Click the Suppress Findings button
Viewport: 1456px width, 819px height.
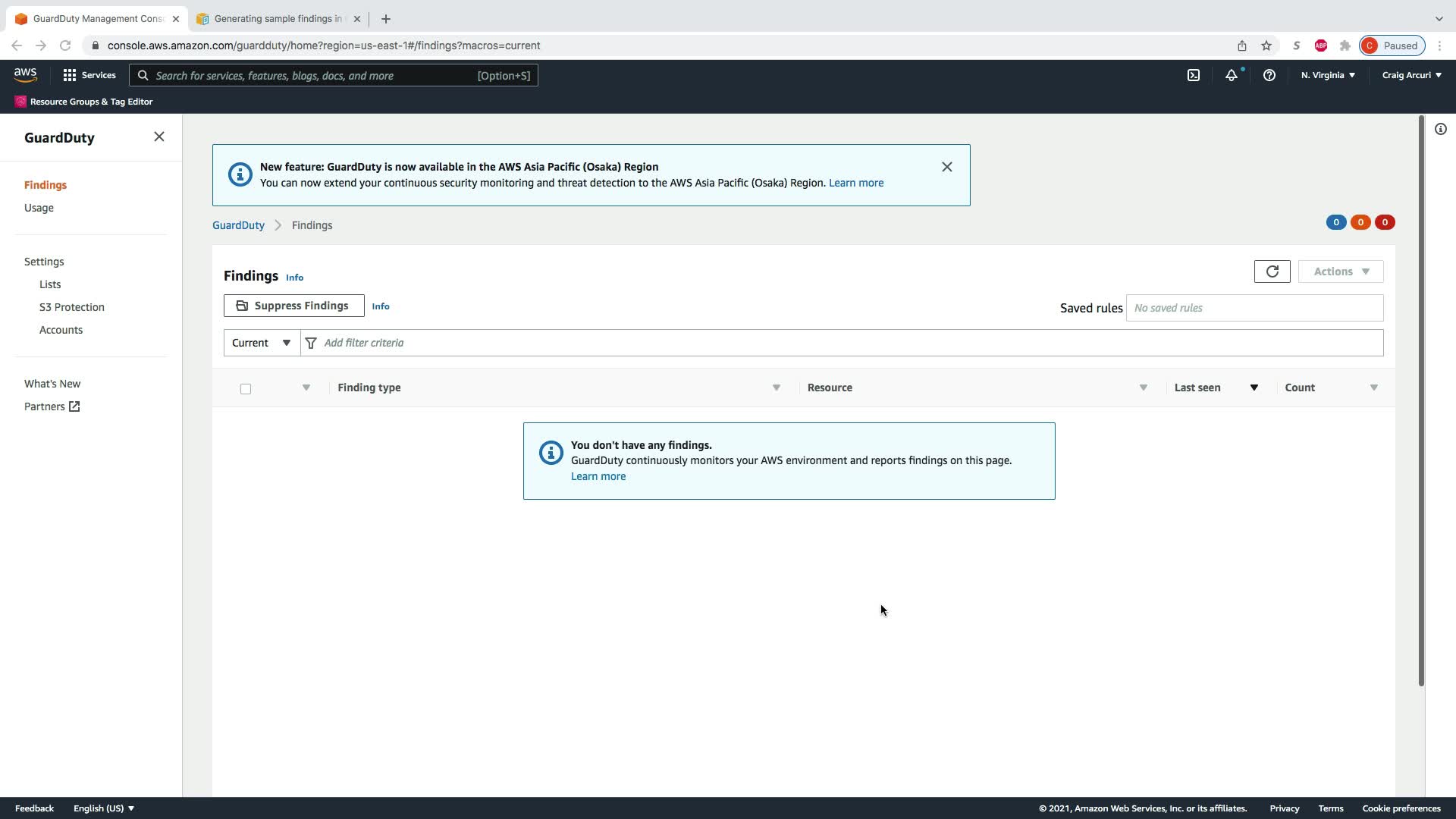coord(293,306)
